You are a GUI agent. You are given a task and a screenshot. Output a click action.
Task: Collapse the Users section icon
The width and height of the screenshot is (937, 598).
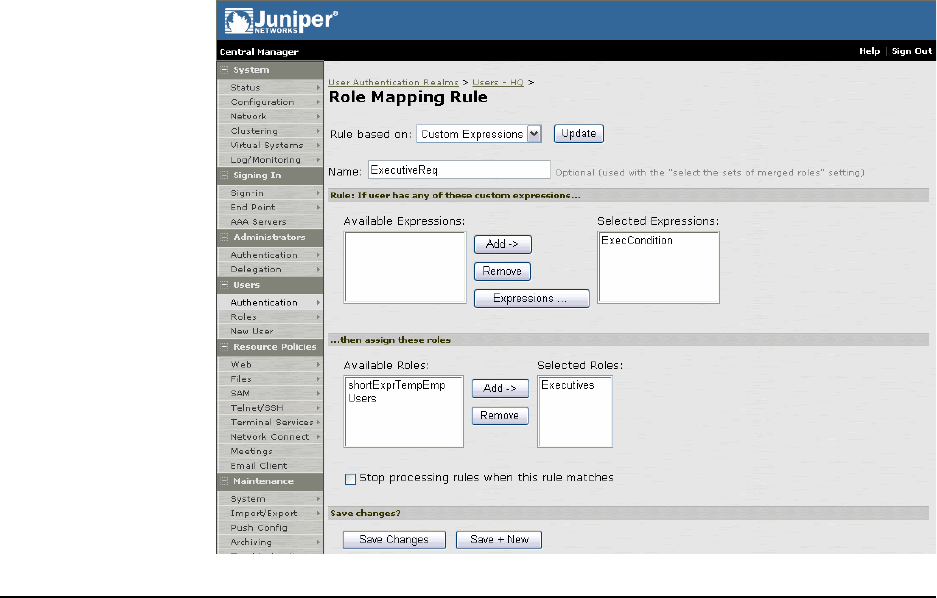click(x=225, y=285)
